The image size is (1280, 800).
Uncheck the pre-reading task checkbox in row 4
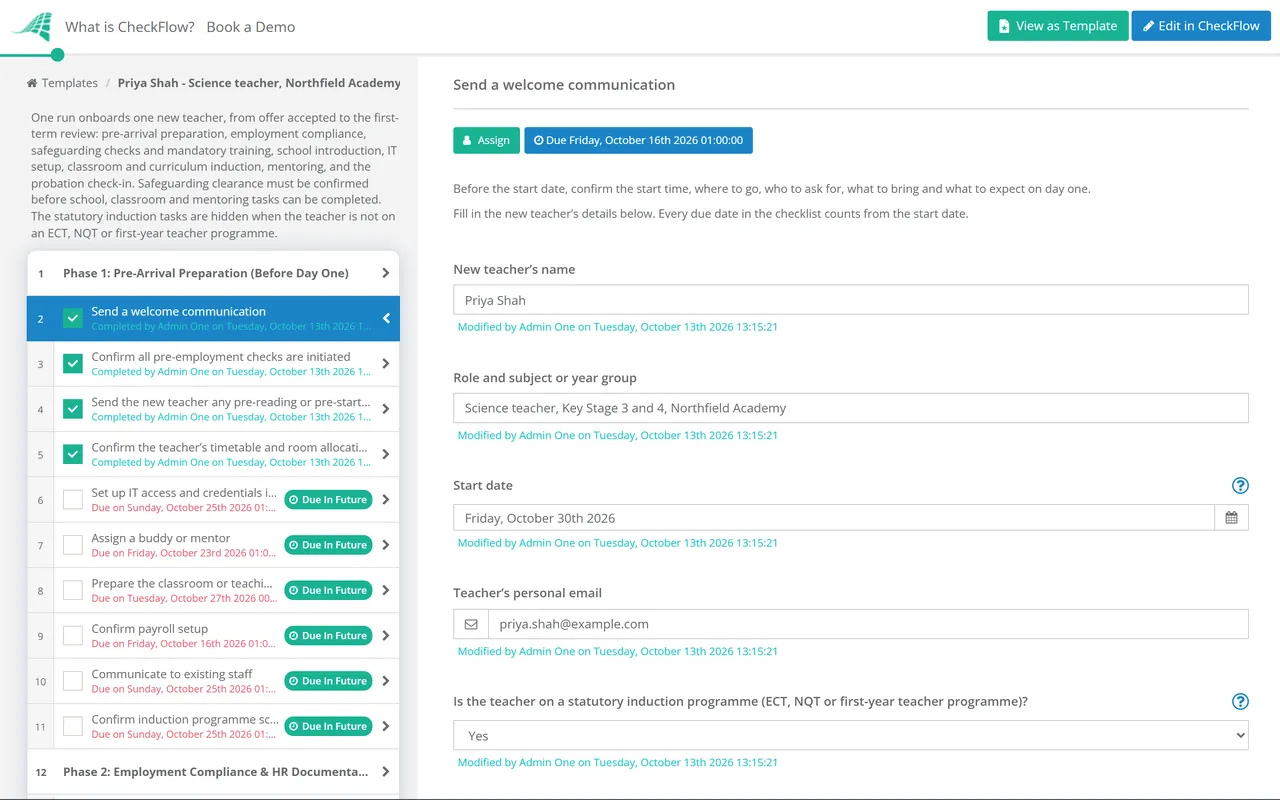[x=73, y=409]
